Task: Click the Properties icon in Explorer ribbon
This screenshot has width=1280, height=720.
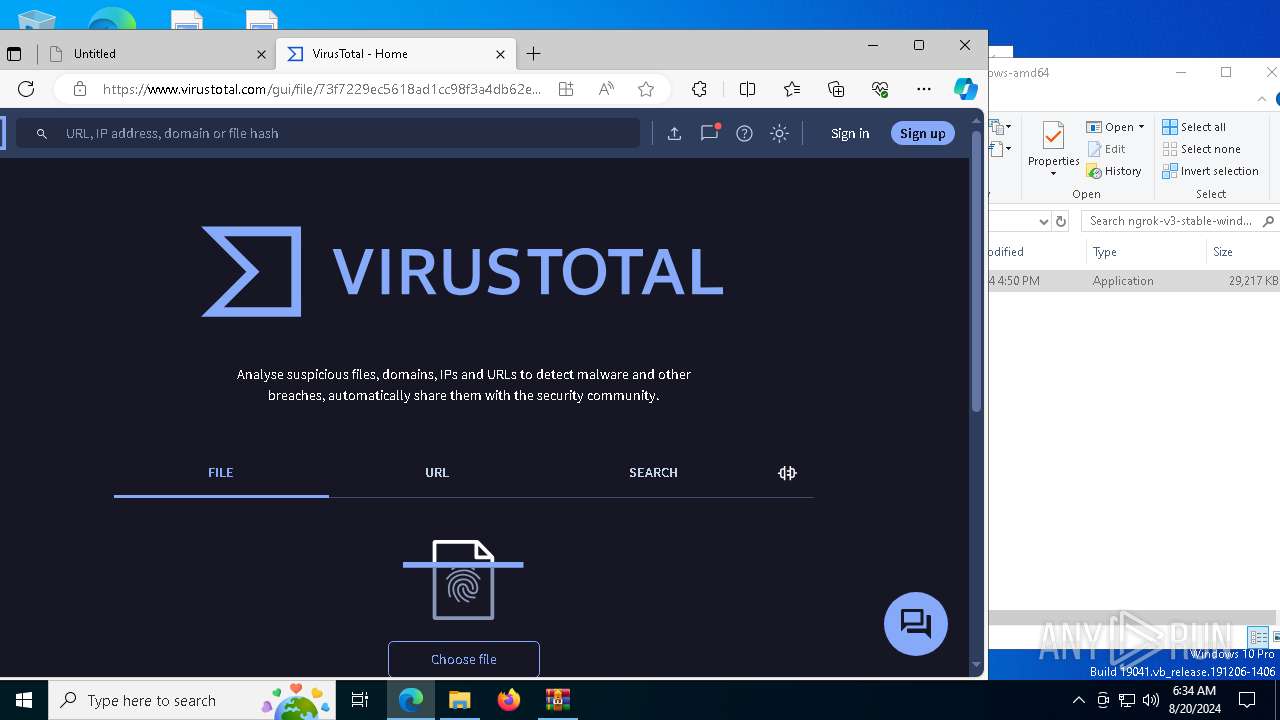Action: point(1053,138)
